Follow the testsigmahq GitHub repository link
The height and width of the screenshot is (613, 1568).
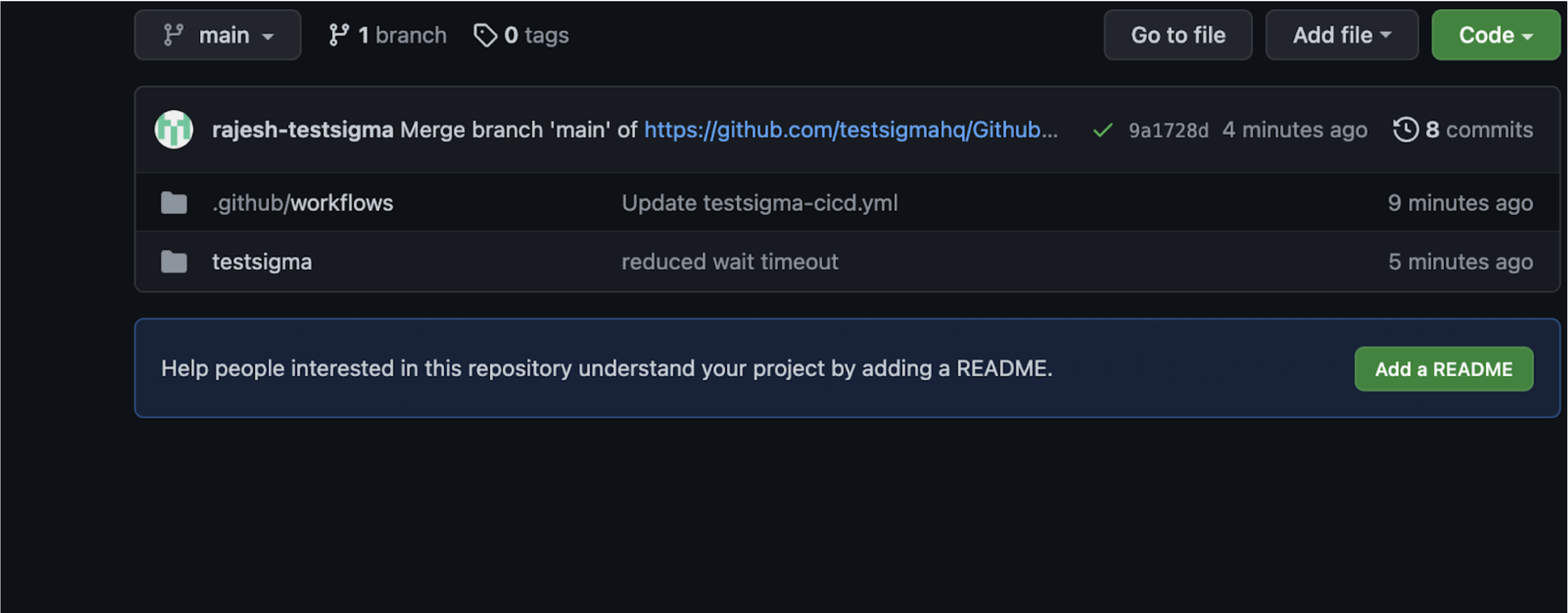(x=850, y=130)
